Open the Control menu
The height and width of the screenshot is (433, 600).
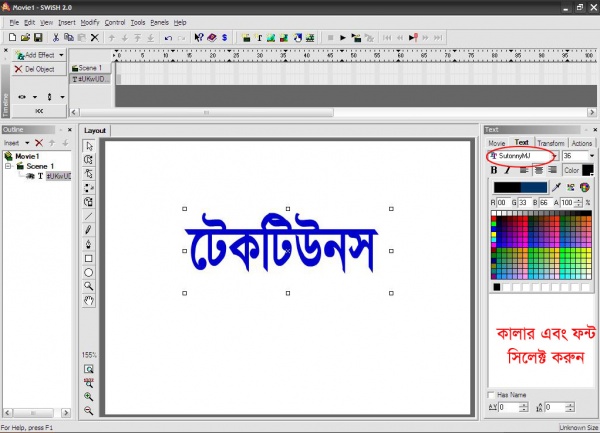pos(115,23)
